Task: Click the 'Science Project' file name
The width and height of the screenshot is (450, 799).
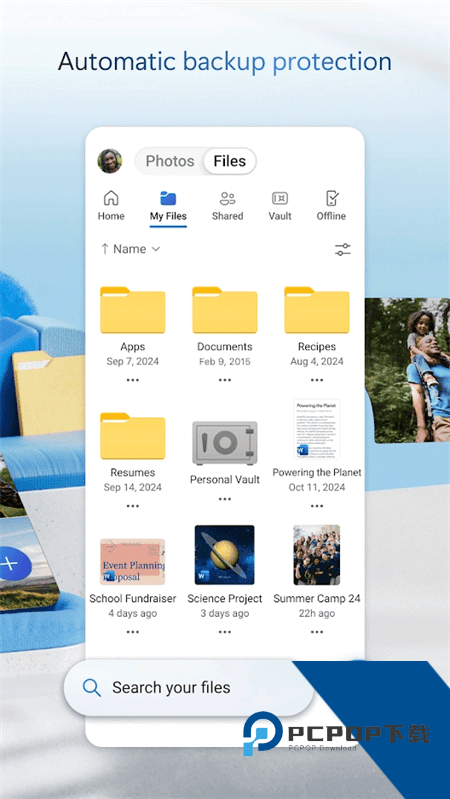Action: coord(225,599)
